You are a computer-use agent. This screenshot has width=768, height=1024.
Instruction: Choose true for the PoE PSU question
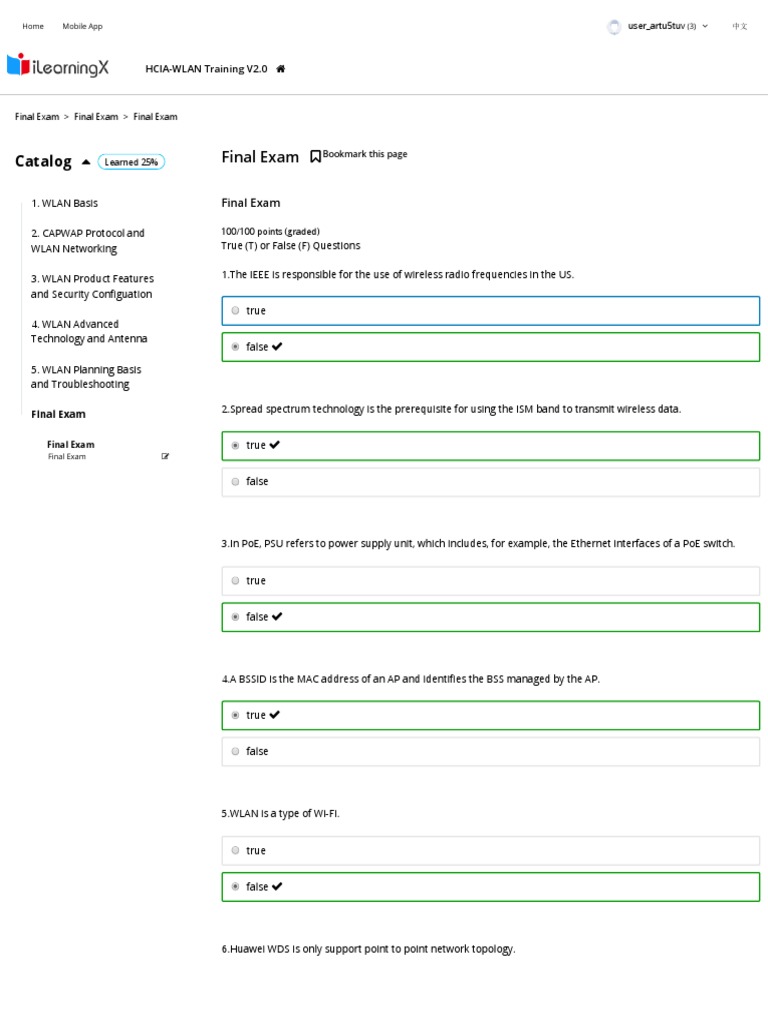point(235,581)
